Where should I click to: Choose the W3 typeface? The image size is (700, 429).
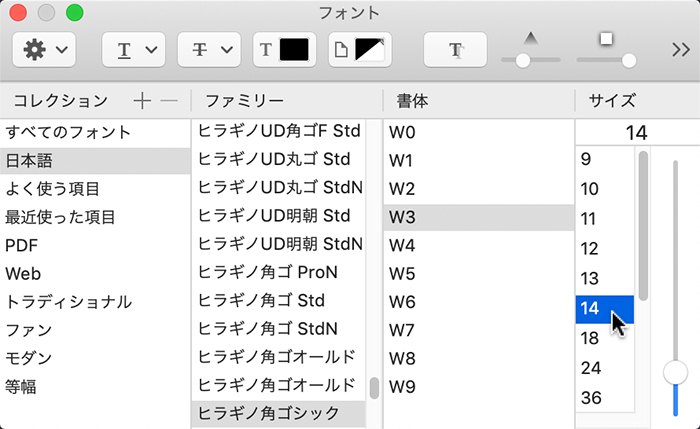pos(402,217)
